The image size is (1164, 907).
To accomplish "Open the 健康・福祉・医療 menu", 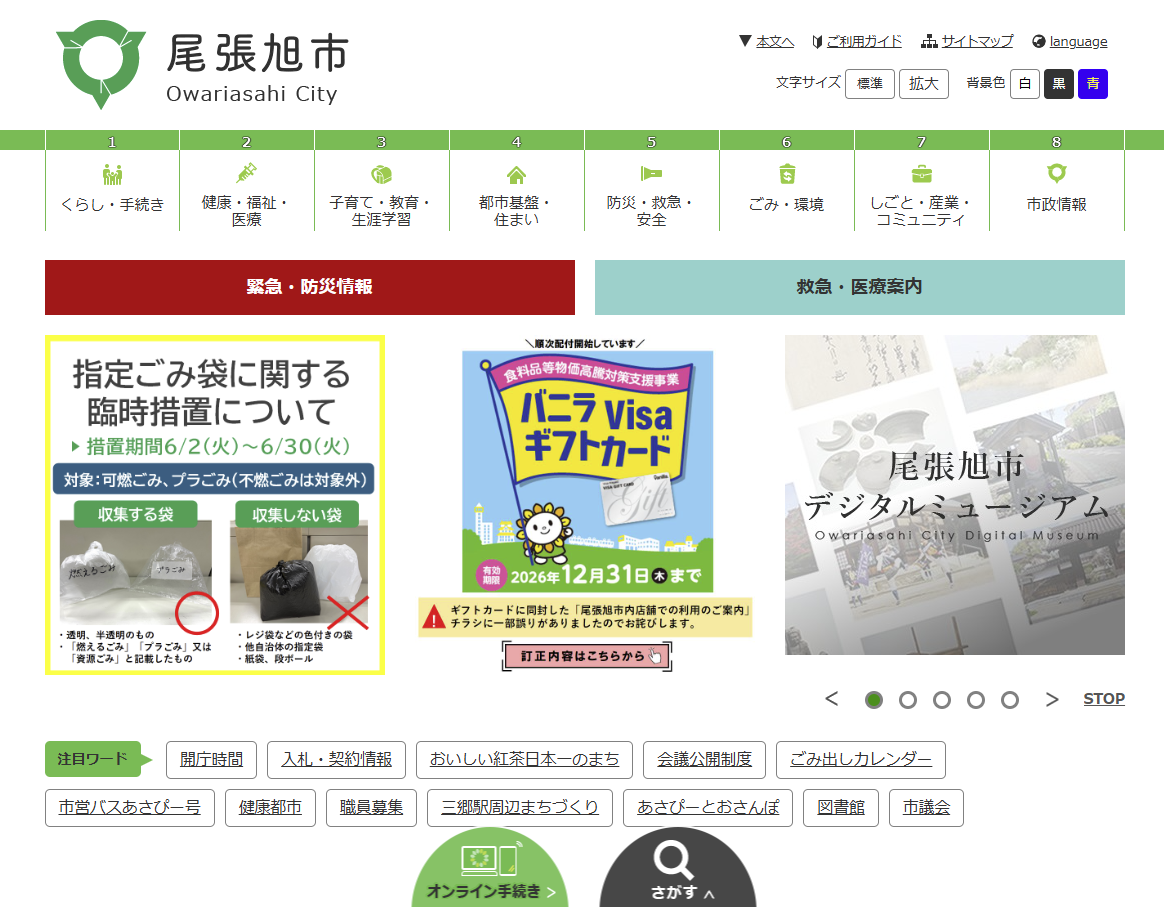I will click(x=246, y=190).
